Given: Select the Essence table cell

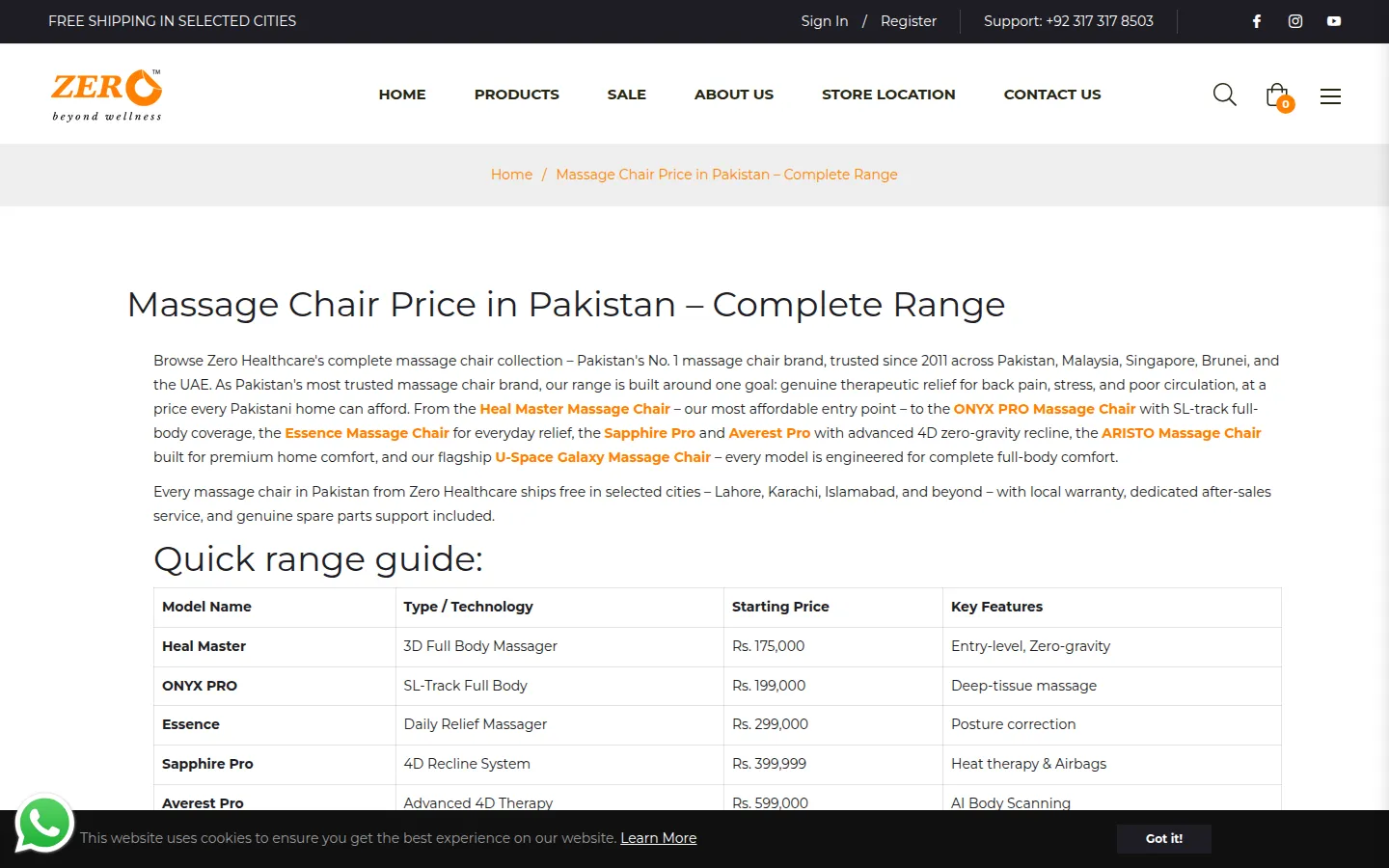Looking at the screenshot, I should click(275, 725).
